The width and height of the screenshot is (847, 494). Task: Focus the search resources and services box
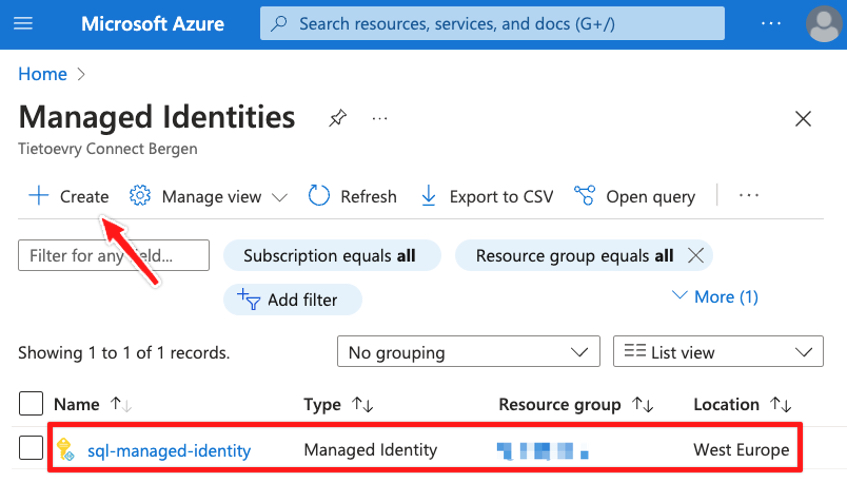click(x=492, y=23)
